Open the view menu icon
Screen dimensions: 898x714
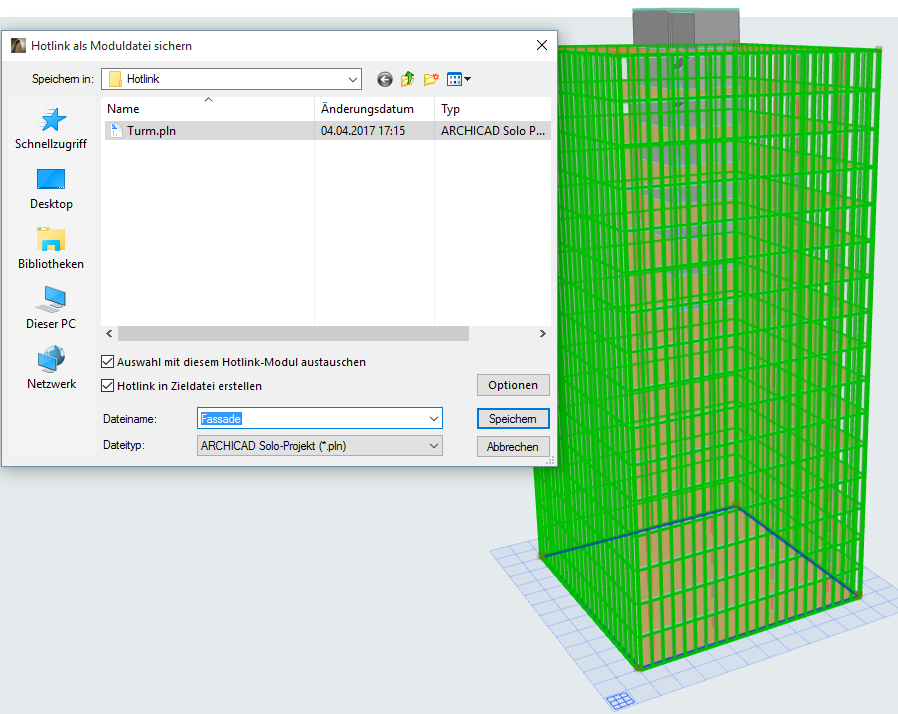(458, 79)
